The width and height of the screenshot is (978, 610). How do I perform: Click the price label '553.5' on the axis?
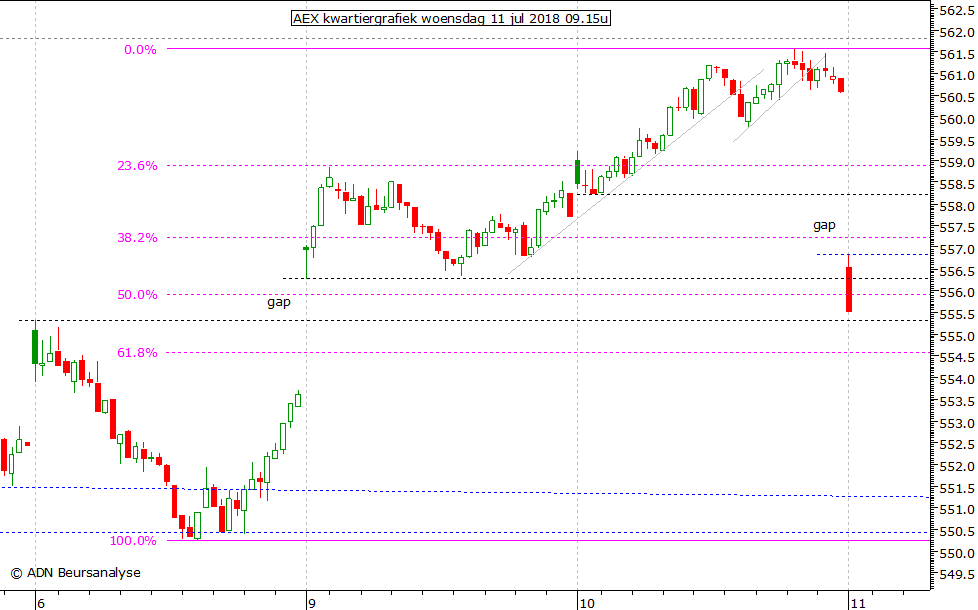(x=957, y=401)
